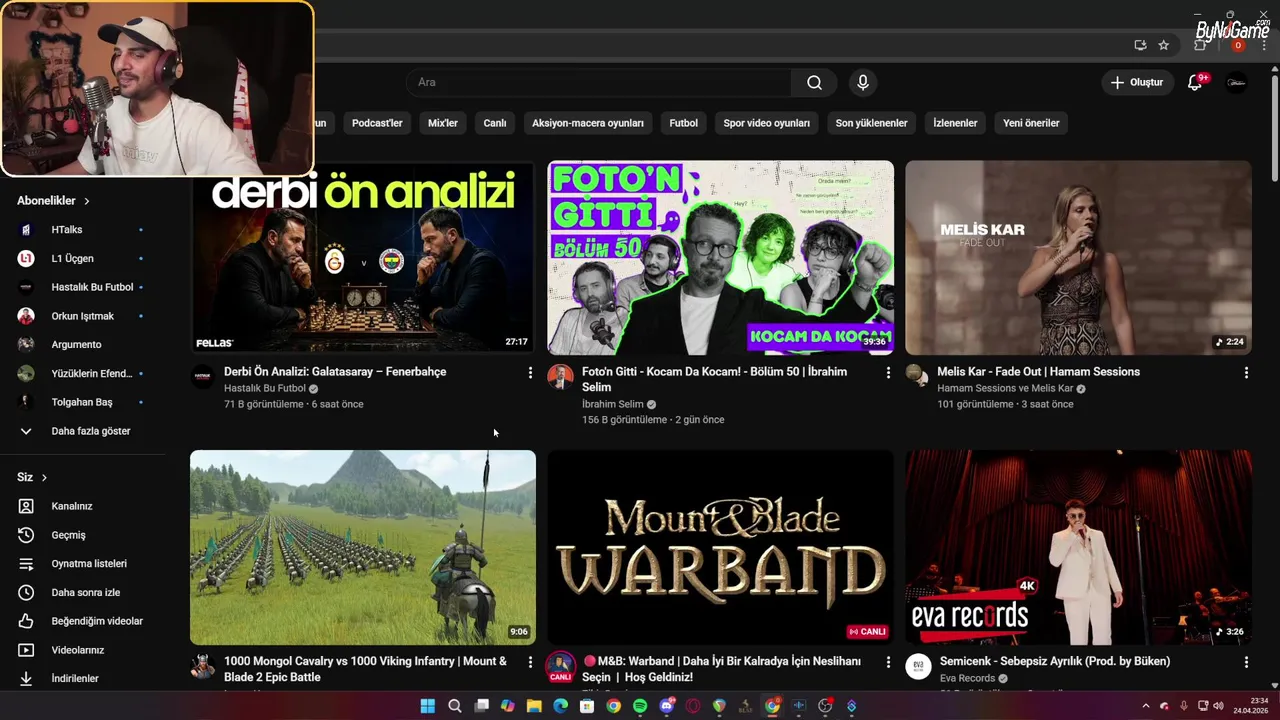Select the Futbol filter chip
The height and width of the screenshot is (720, 1280).
click(684, 123)
